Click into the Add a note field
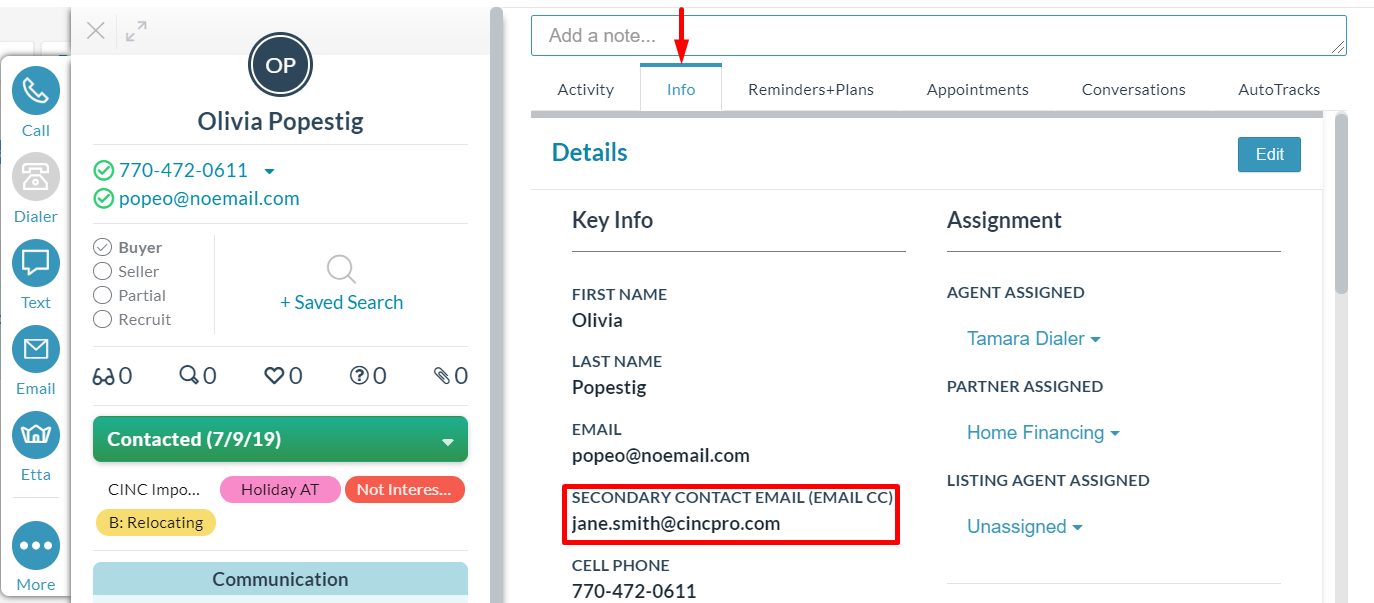The width and height of the screenshot is (1374, 603). point(938,36)
